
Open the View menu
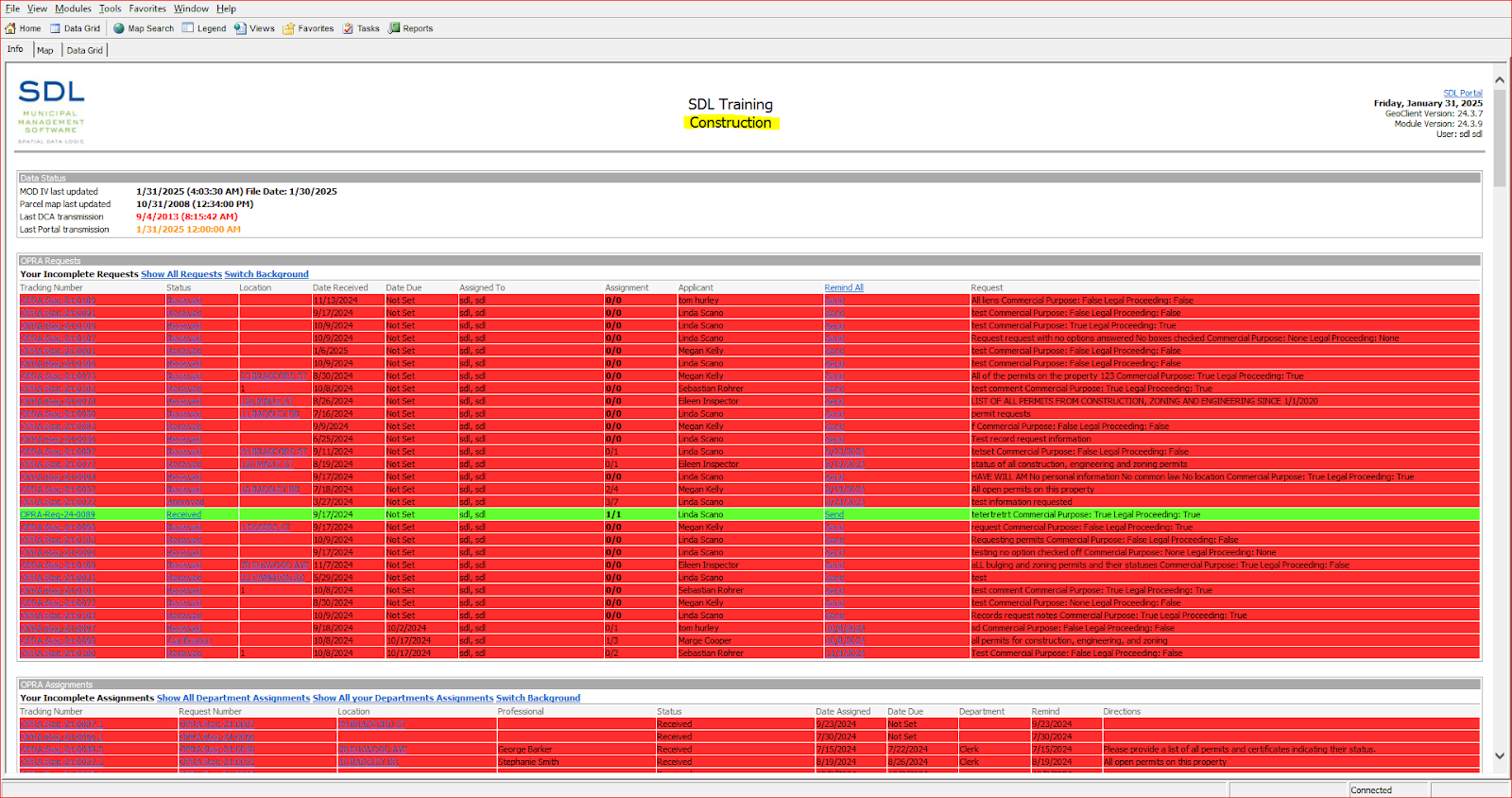37,9
